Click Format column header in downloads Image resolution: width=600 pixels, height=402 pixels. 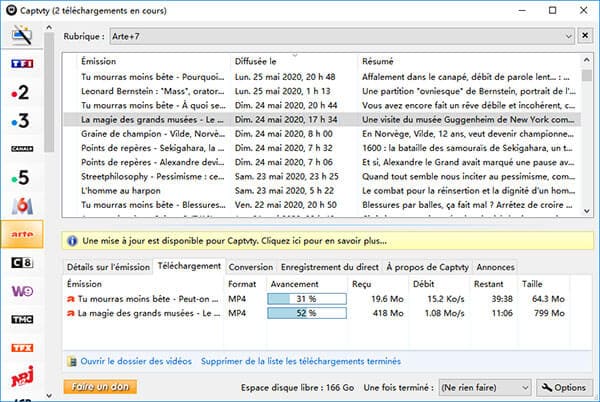click(242, 284)
